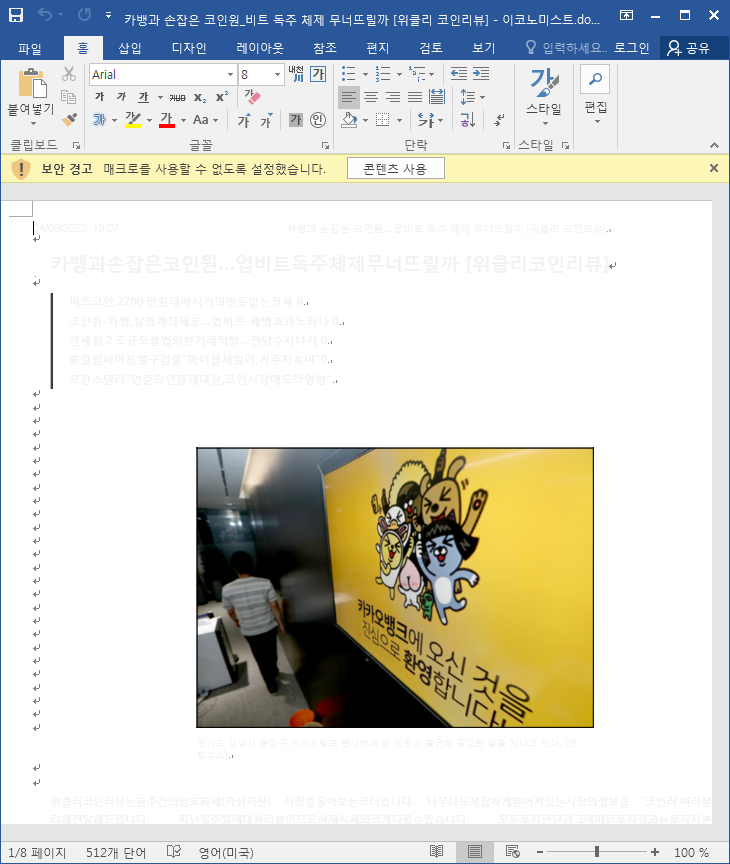Open the 파일 tab
730x864 pixels.
[30, 48]
